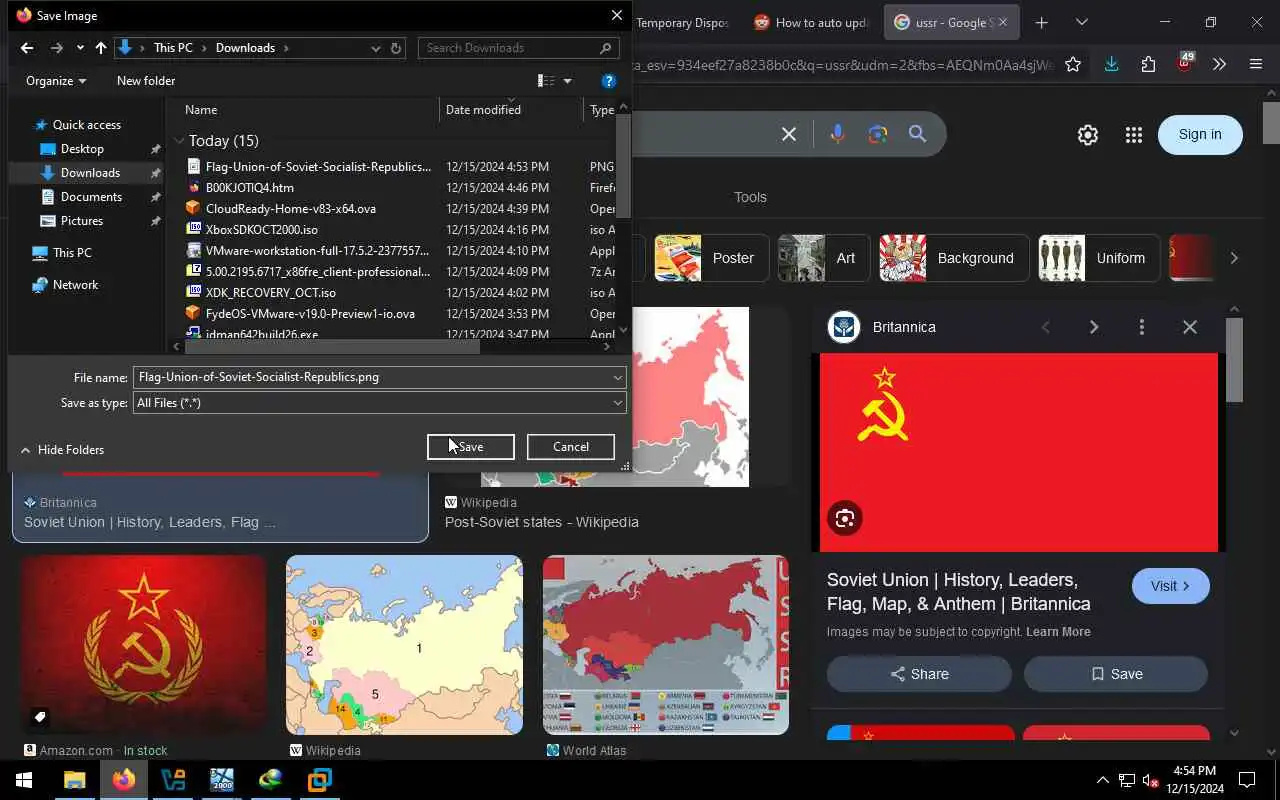The width and height of the screenshot is (1280, 800).
Task: Open a new browser tab
Action: click(x=1041, y=22)
